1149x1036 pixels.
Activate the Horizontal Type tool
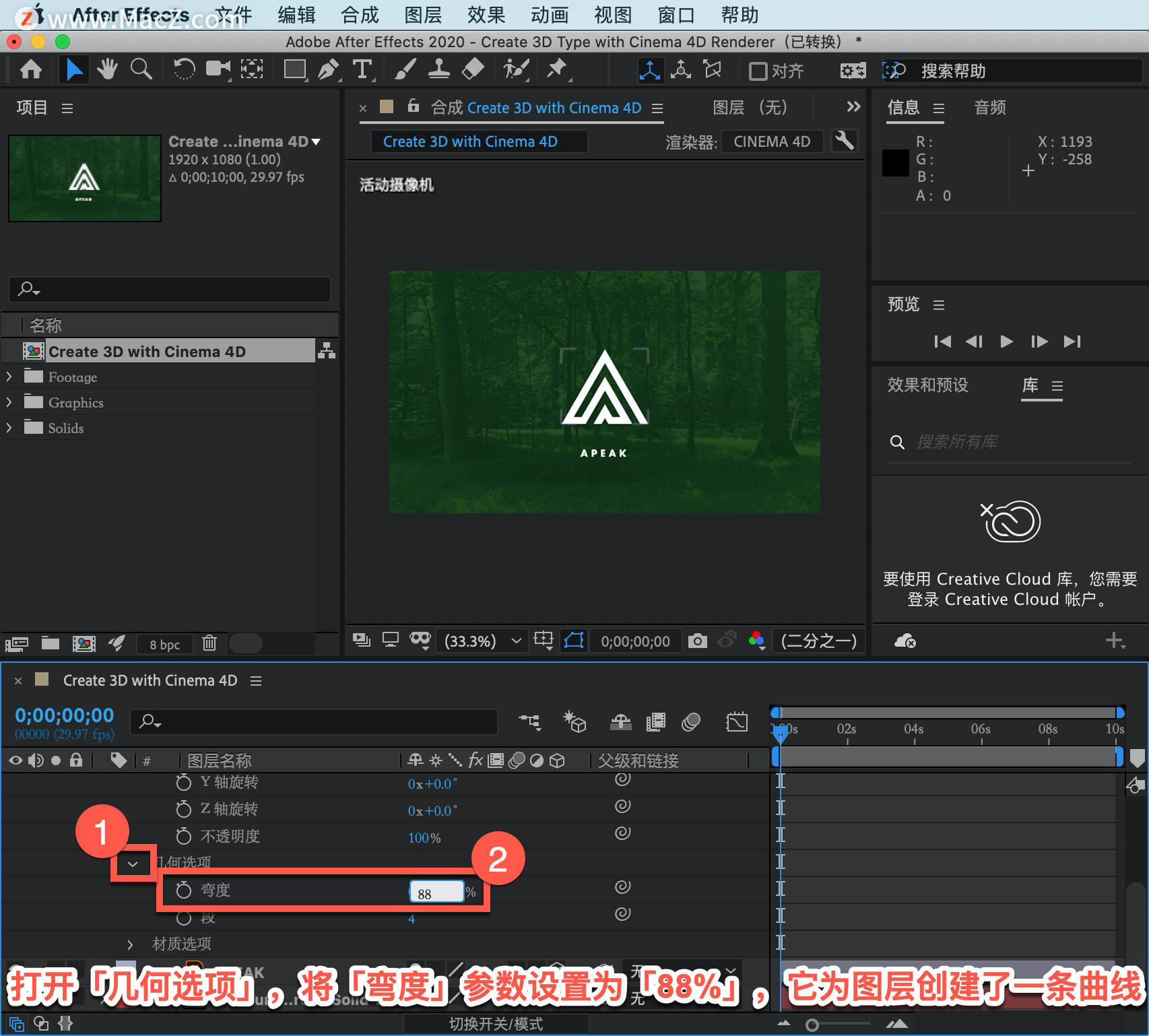362,69
